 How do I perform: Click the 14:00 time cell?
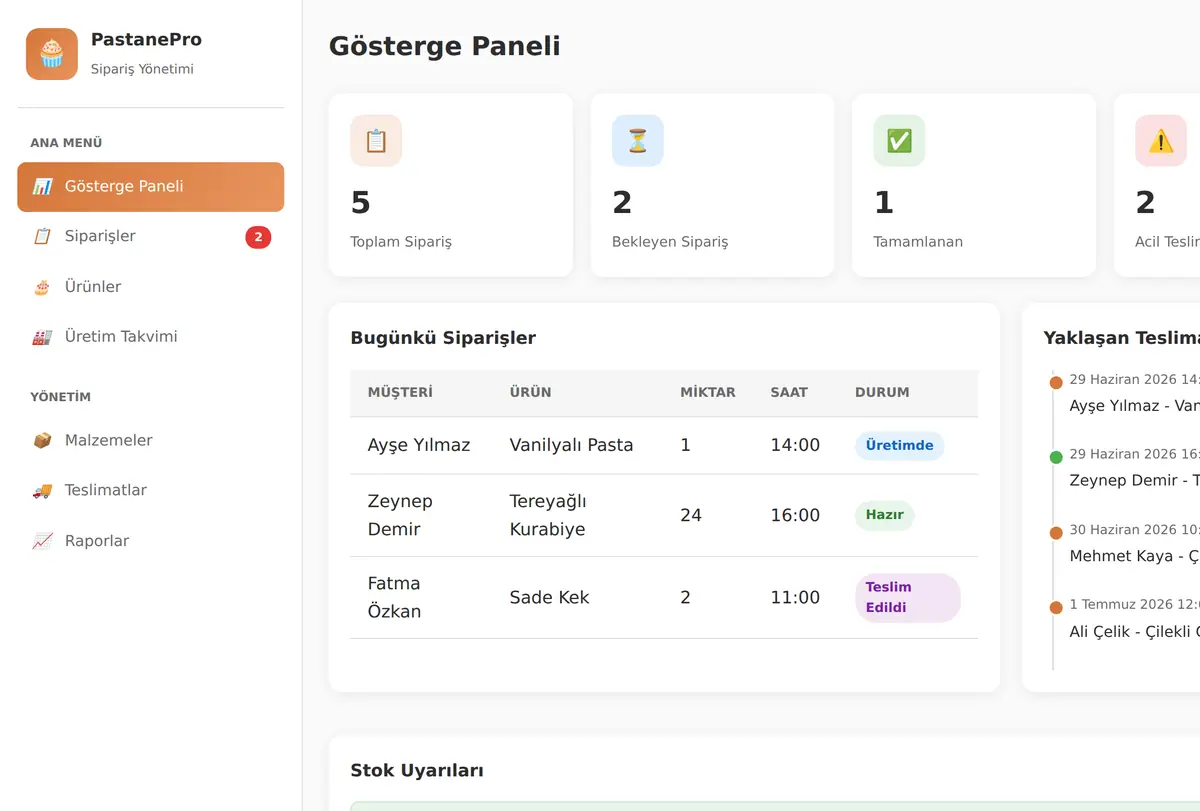coord(795,445)
